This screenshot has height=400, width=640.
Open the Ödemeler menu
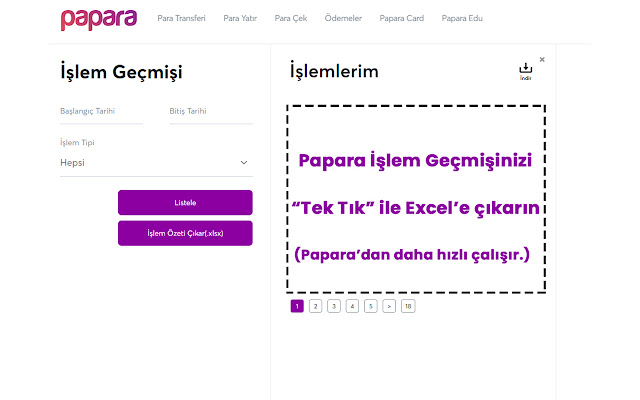[343, 18]
